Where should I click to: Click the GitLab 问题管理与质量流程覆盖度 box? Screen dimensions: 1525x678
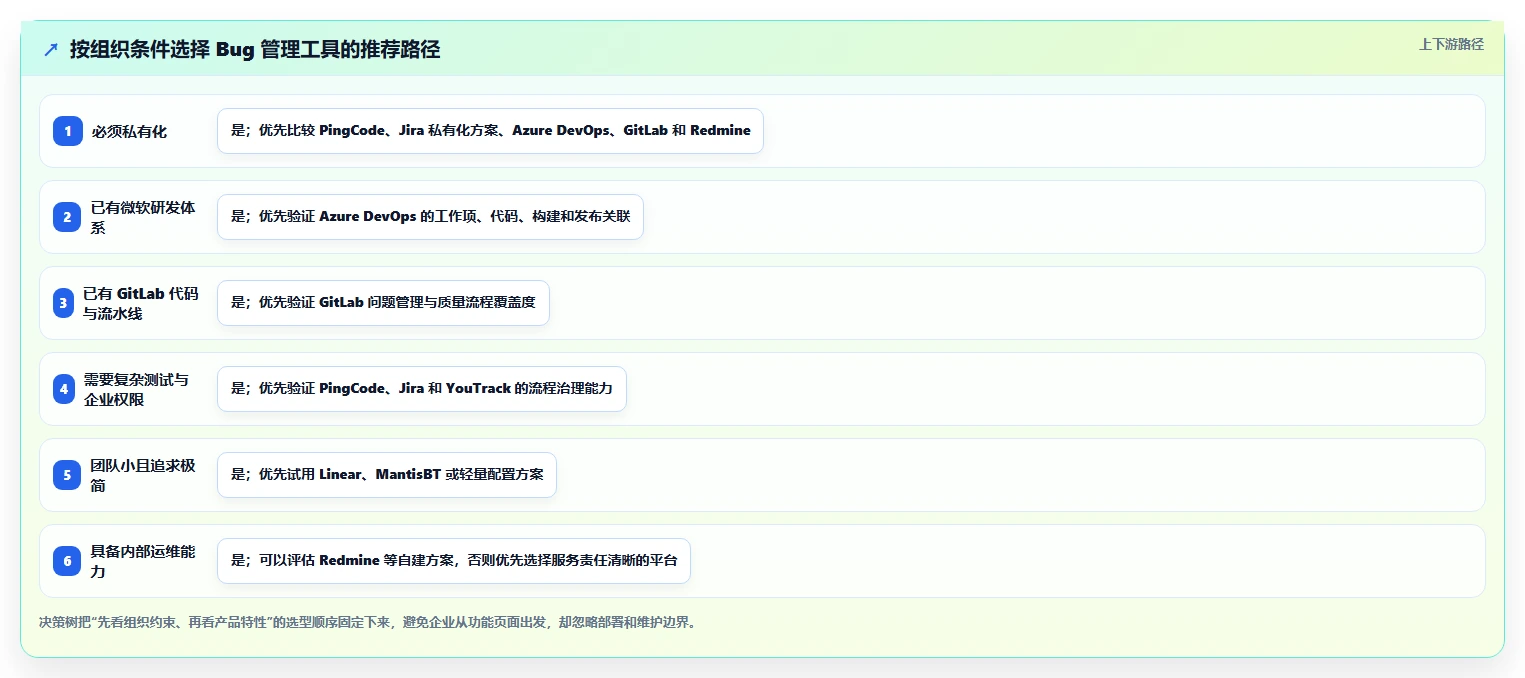[x=383, y=303]
